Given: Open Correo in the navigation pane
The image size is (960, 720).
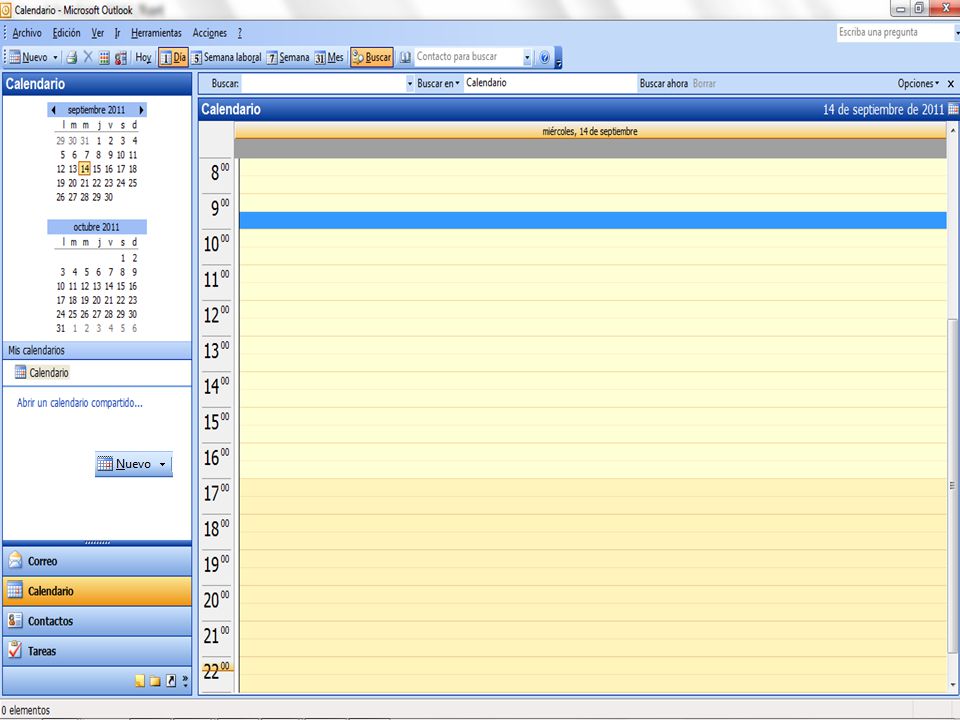Looking at the screenshot, I should tap(97, 561).
